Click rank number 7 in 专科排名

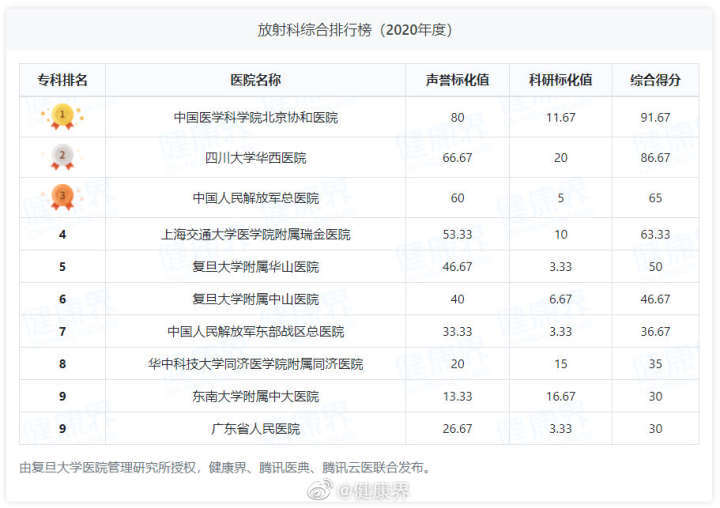tap(62, 331)
